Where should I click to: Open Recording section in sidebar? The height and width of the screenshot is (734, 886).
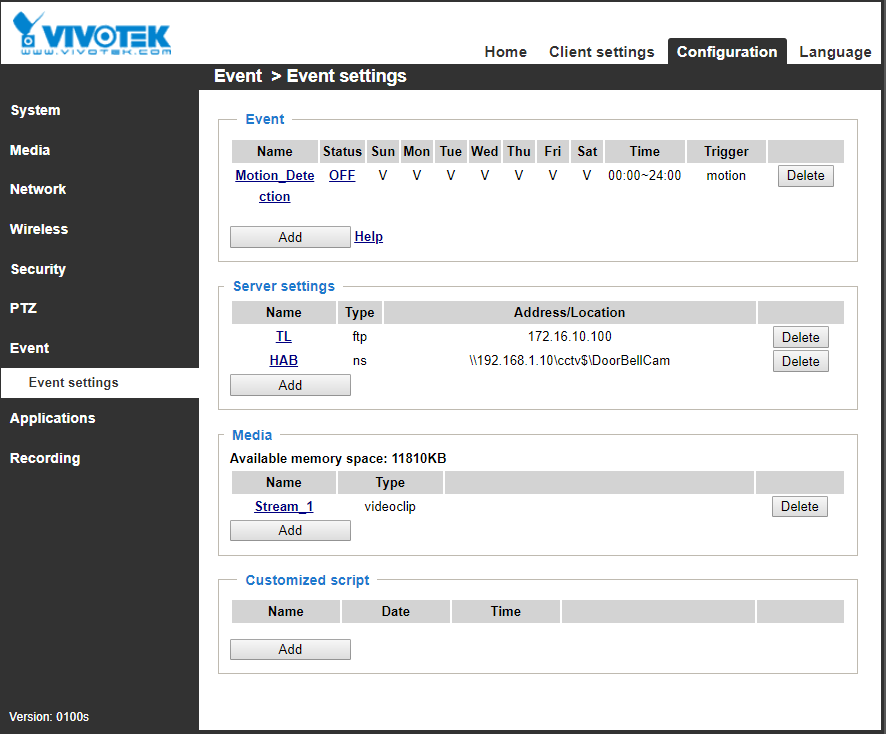tap(45, 458)
